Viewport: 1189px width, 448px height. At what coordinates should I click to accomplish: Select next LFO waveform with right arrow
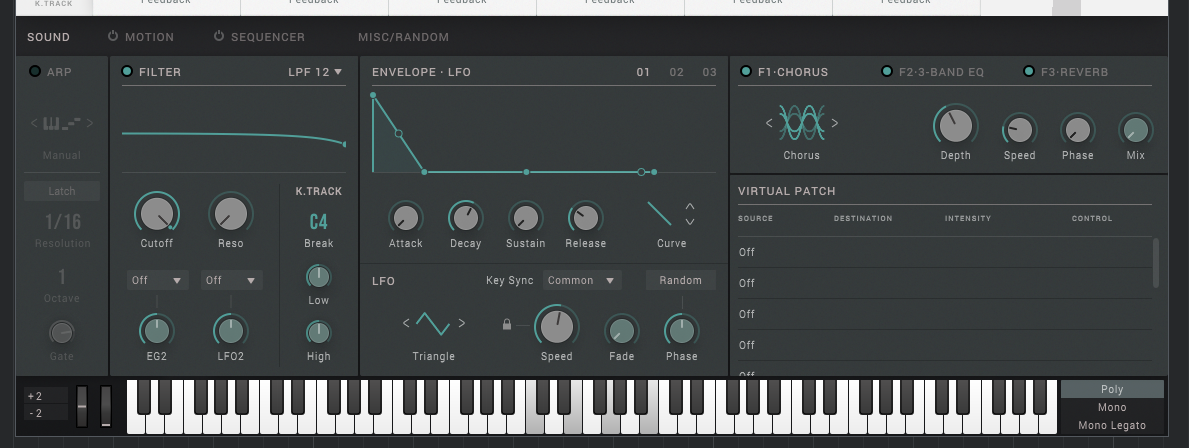coord(461,323)
